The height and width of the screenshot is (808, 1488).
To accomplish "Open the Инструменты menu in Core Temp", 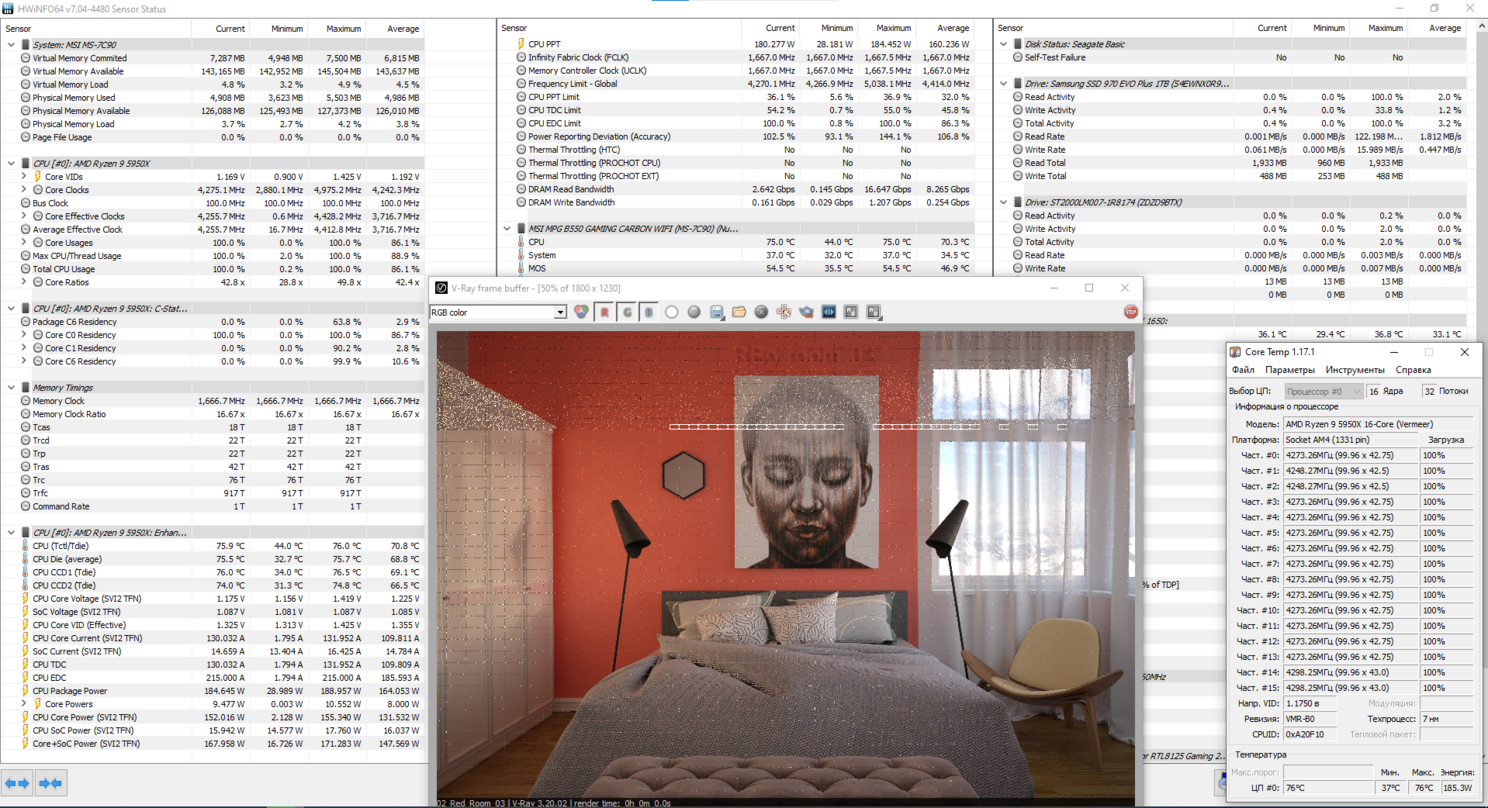I will tap(1353, 370).
